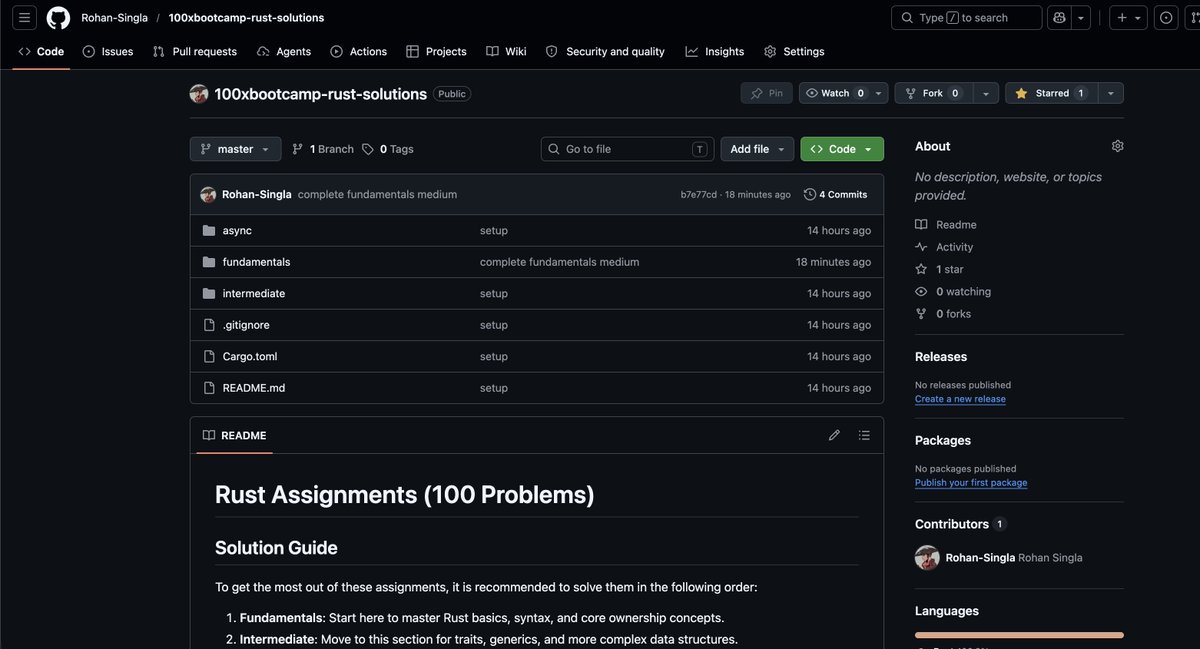
Task: Toggle the Starred button to unstar
Action: pyautogui.click(x=1051, y=93)
